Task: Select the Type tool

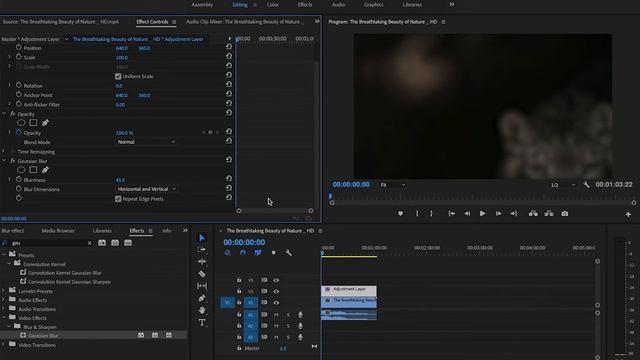Action: tap(202, 322)
